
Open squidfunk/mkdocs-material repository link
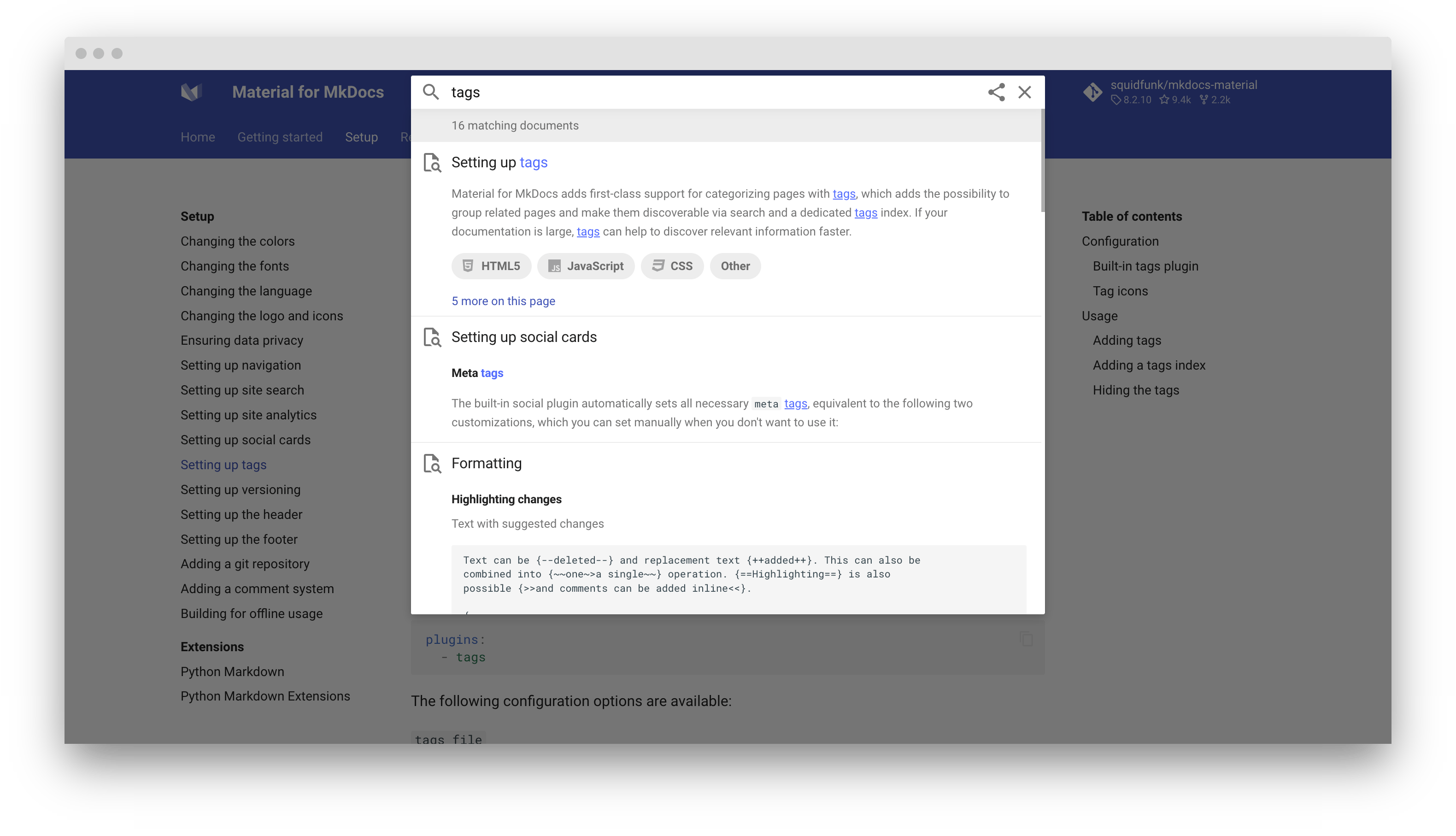[1183, 85]
